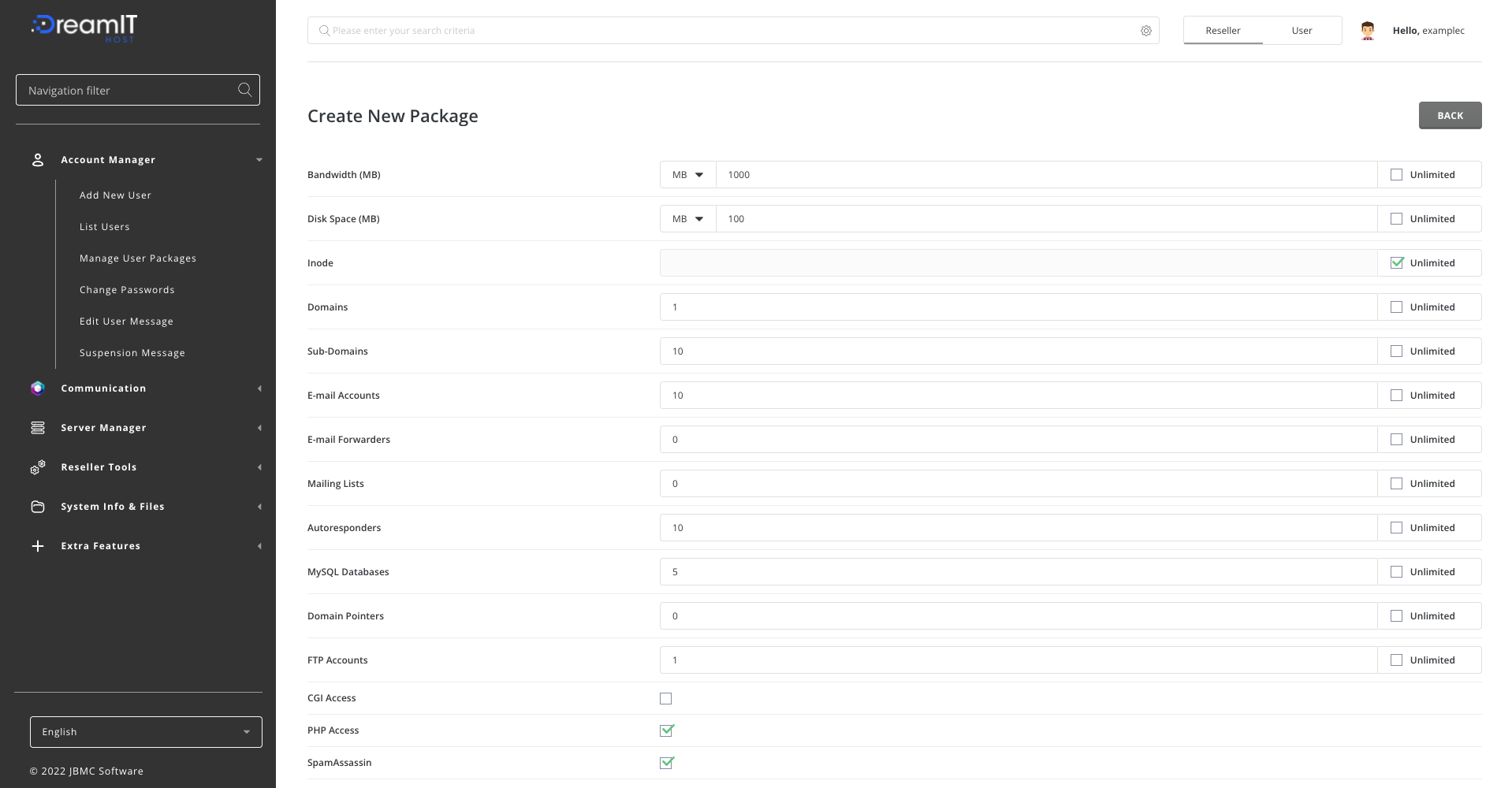The height and width of the screenshot is (788, 1512).
Task: Disable PHP Access
Action: tap(666, 730)
